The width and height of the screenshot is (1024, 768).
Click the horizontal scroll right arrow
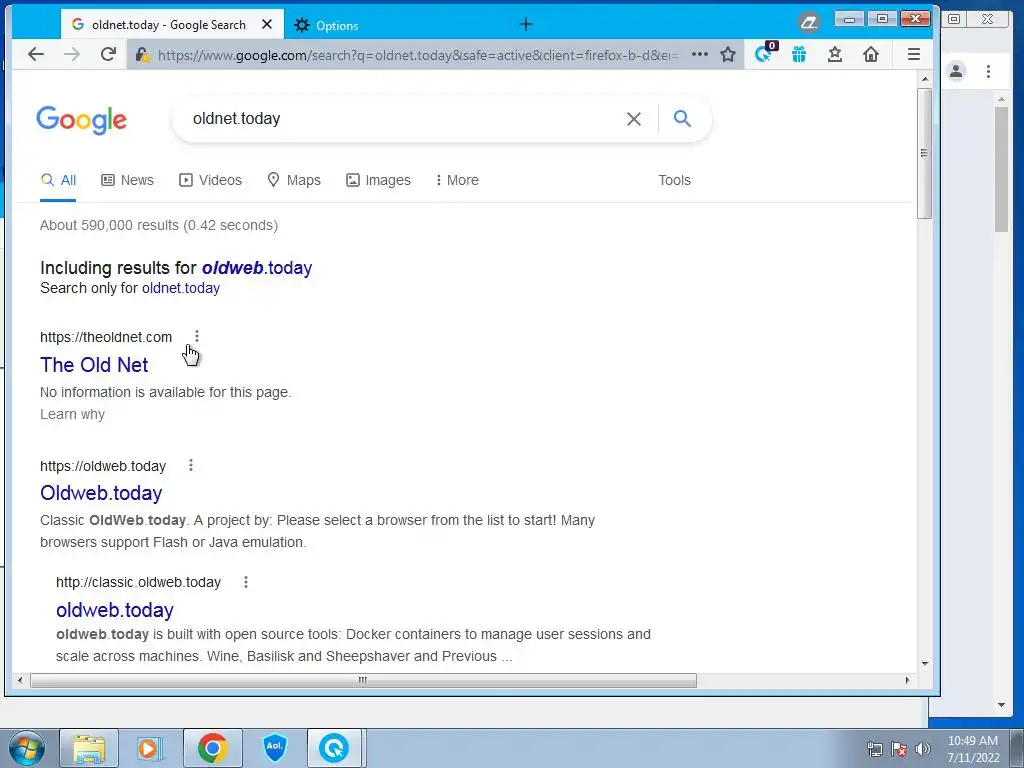click(907, 680)
